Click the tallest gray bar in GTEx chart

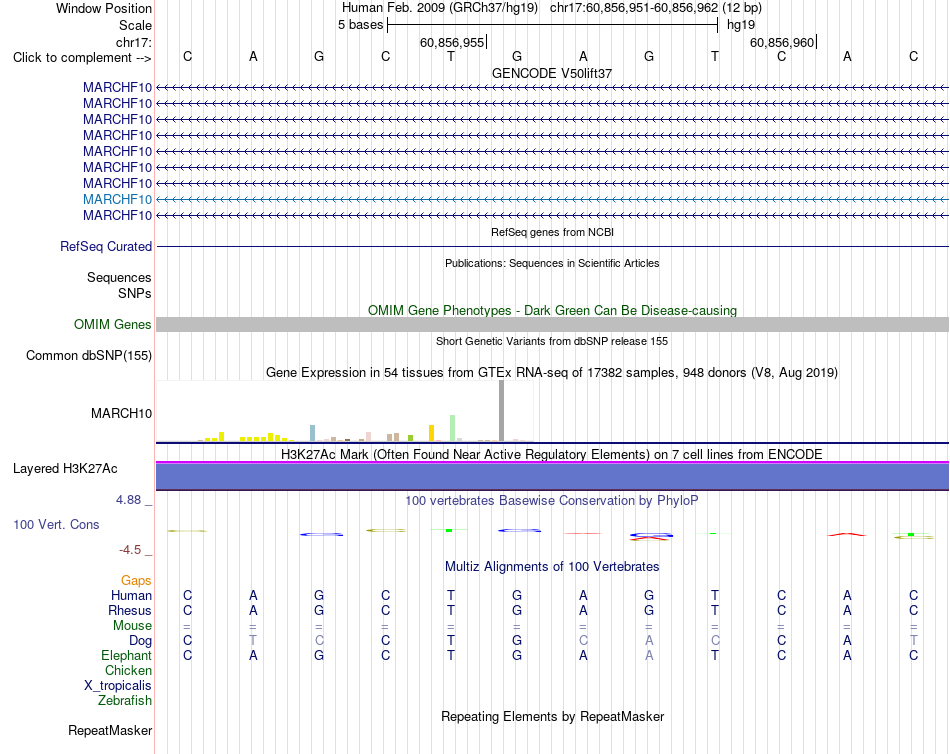click(x=501, y=410)
